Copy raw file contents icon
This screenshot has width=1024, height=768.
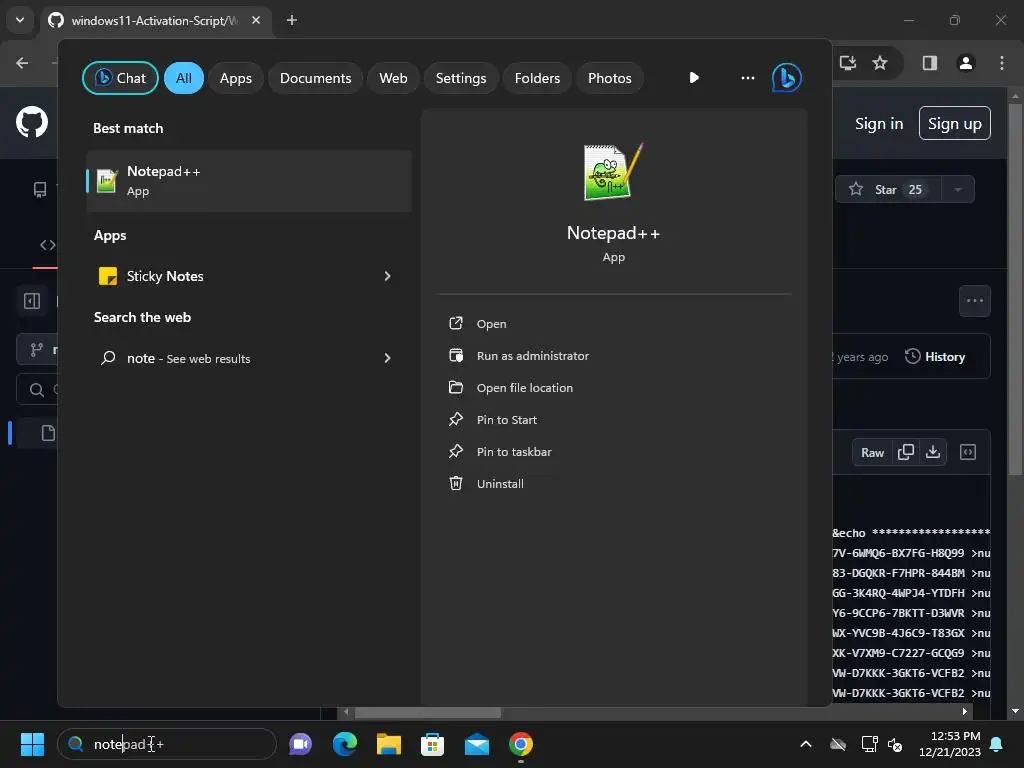(x=905, y=453)
